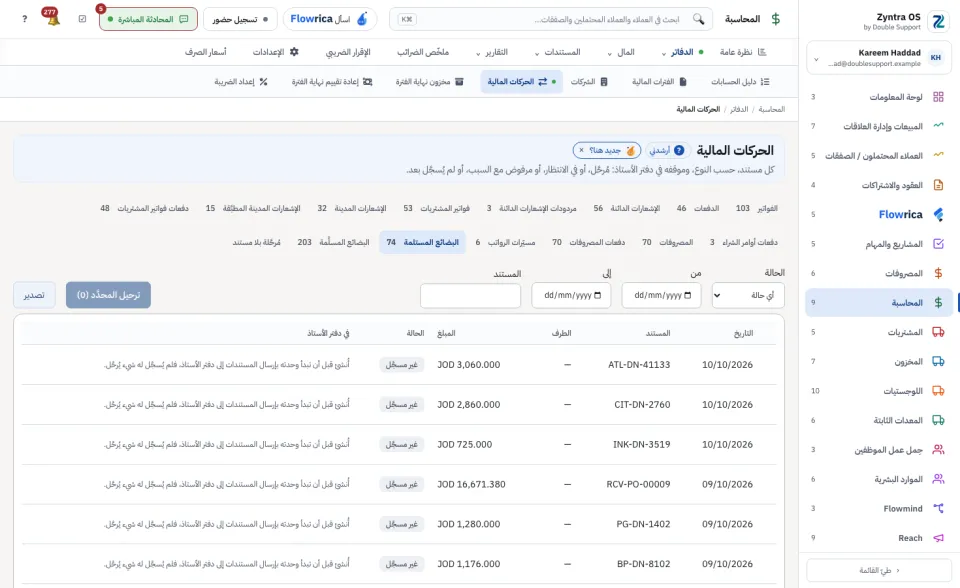
Task: Open العقود والاشتراكات sidebar icon
Action: (938, 185)
